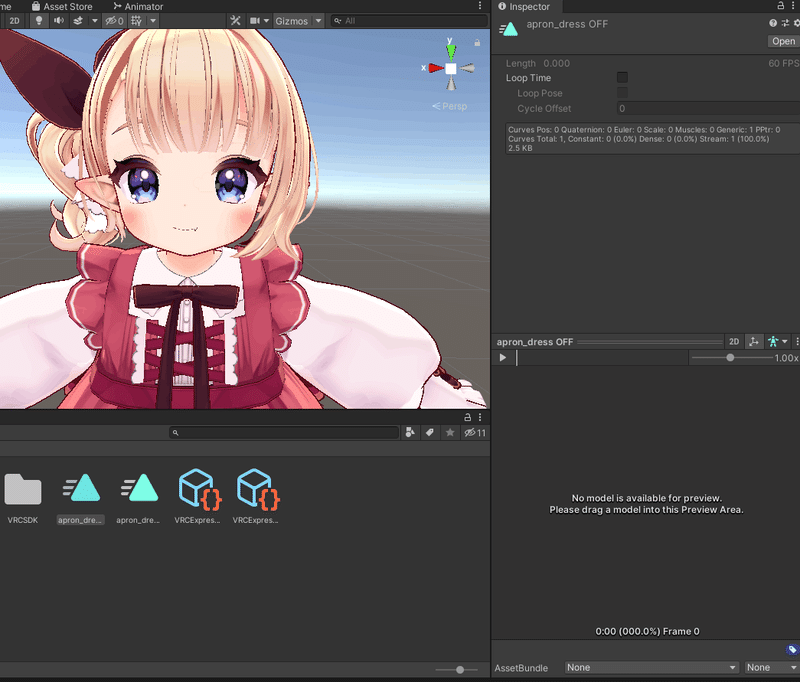Click the Open button in the Inspector
Screen dimensions: 800x682
click(782, 41)
